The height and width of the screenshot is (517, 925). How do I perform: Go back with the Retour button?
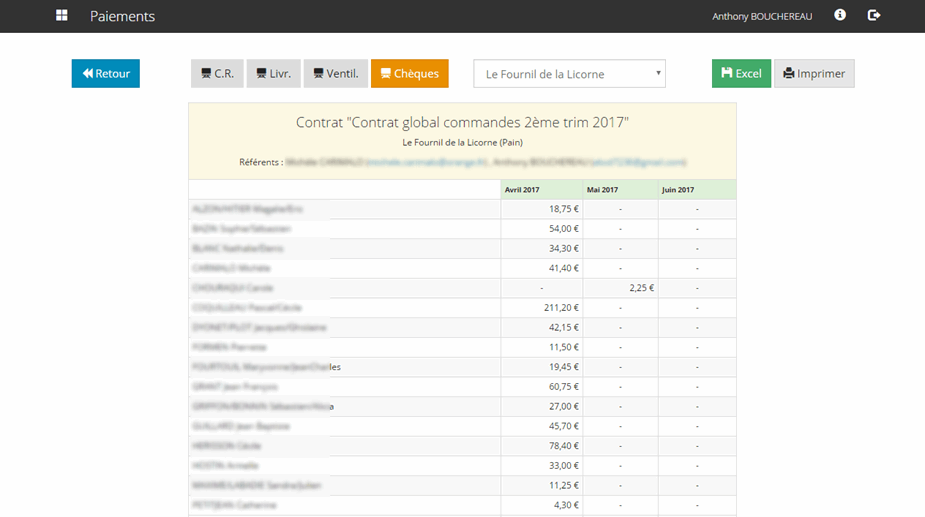106,74
